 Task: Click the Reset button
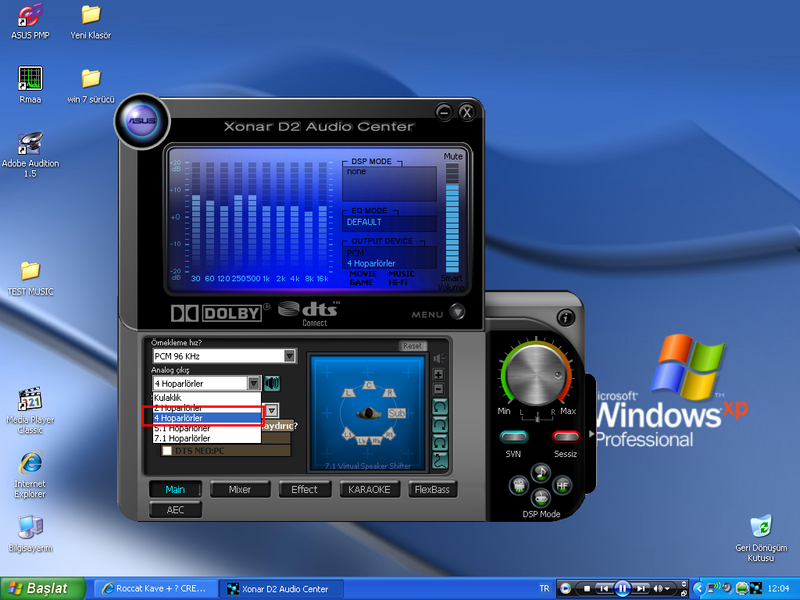coord(412,346)
